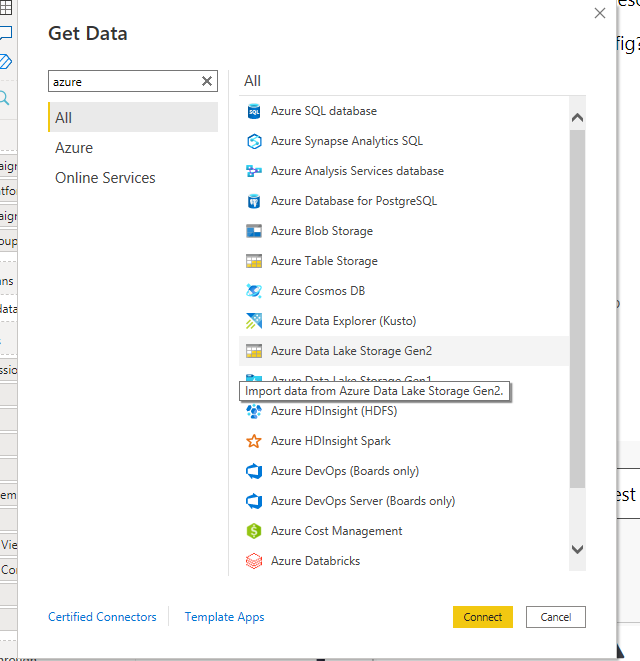The width and height of the screenshot is (640, 661).
Task: Click the Azure HDInsight Spark star icon
Action: pyautogui.click(x=254, y=441)
